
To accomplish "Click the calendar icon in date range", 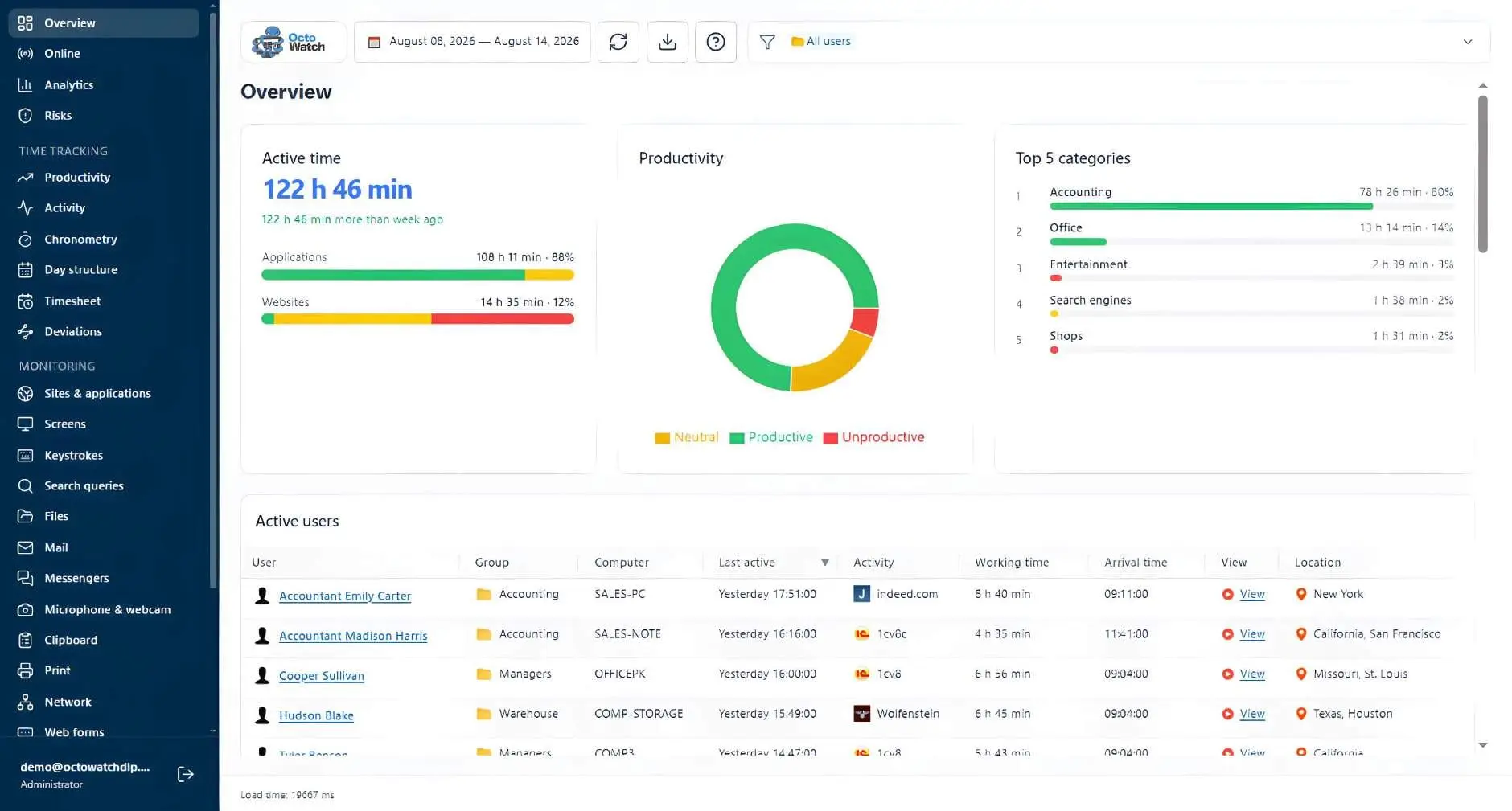I will point(374,42).
